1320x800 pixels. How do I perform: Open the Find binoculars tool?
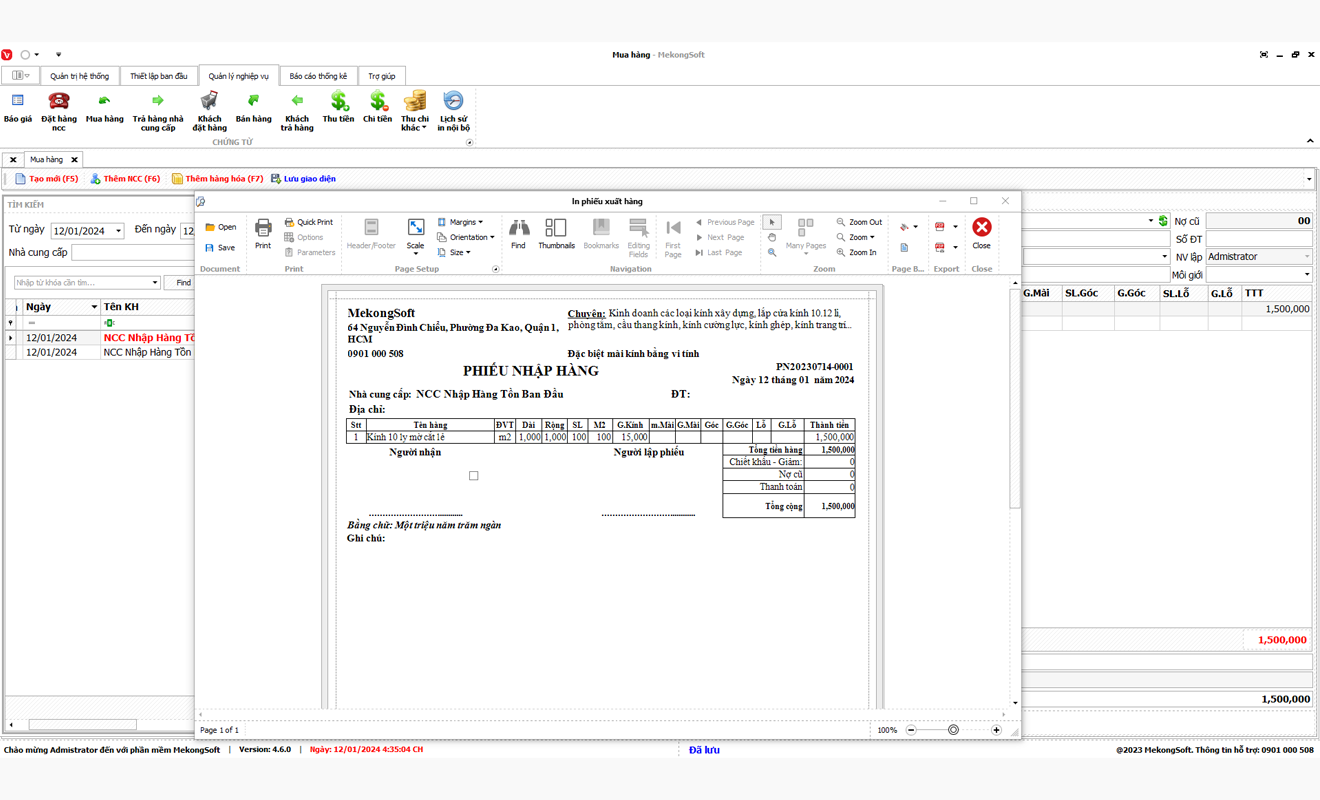coord(518,232)
